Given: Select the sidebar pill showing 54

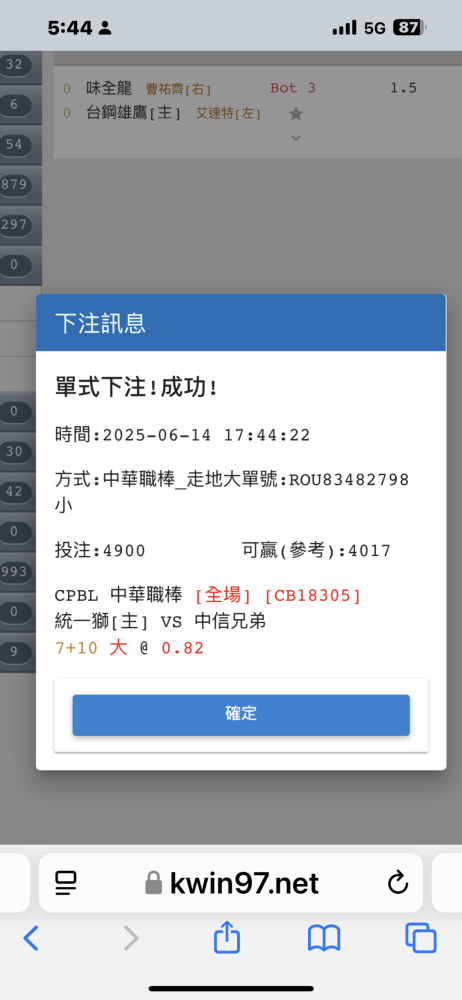Looking at the screenshot, I should click(x=15, y=145).
